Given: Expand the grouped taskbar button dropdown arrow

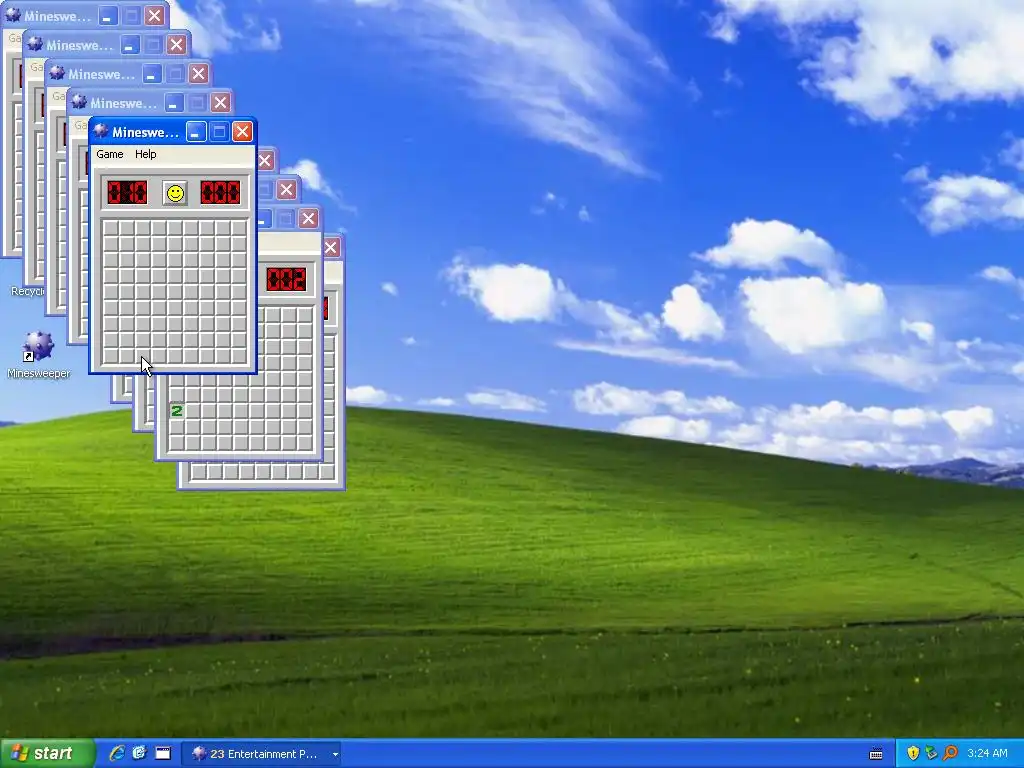Looking at the screenshot, I should point(335,754).
